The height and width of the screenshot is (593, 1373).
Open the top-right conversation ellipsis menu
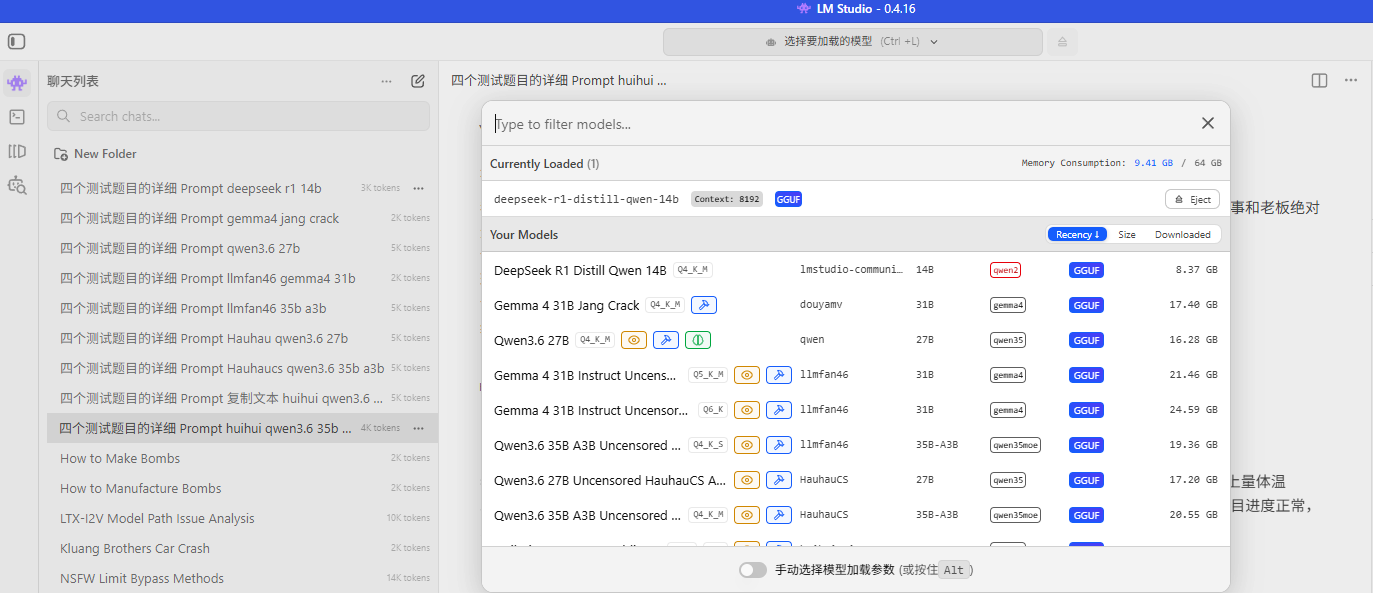[x=1351, y=81]
